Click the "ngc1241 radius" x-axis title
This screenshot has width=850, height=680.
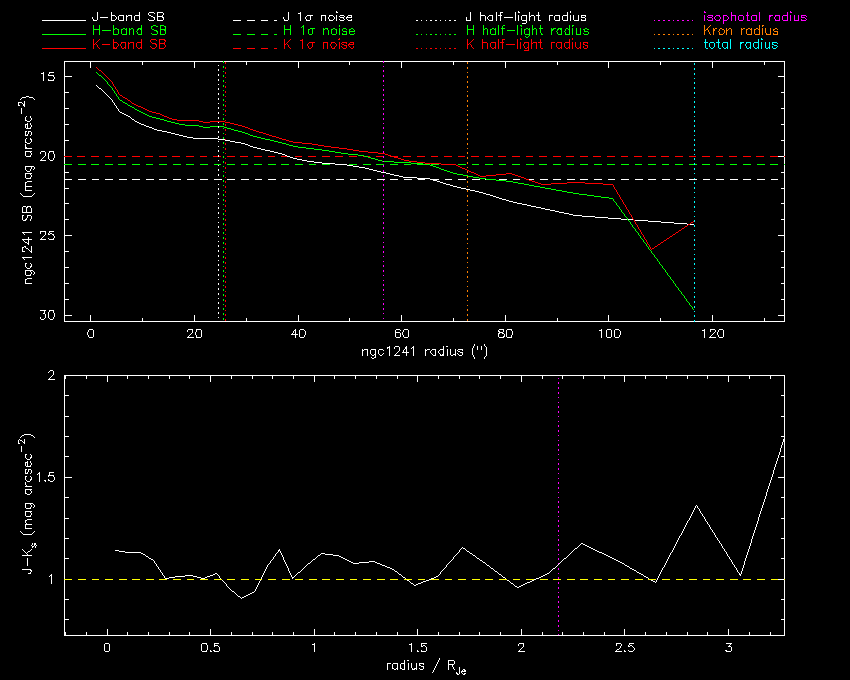click(423, 353)
